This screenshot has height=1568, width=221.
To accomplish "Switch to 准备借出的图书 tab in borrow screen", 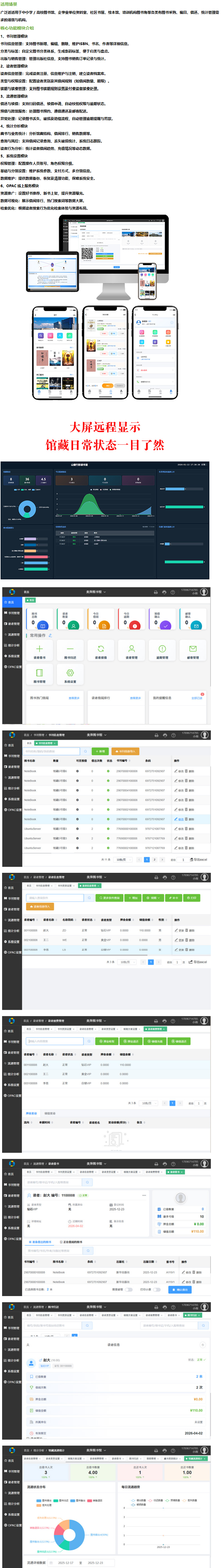I will pyautogui.click(x=40, y=1242).
